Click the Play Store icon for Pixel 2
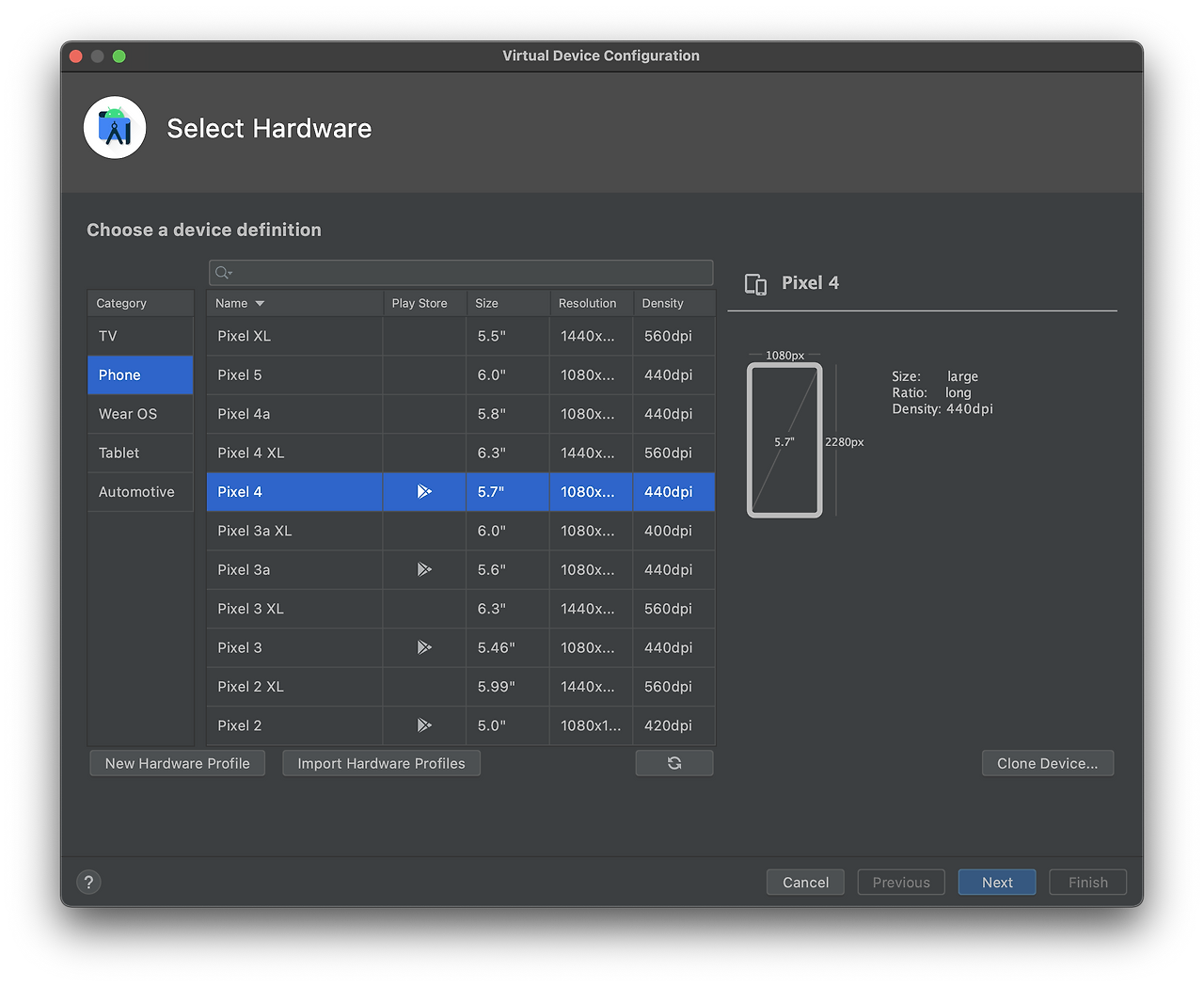Screen dimensions: 1204x987 coord(424,725)
